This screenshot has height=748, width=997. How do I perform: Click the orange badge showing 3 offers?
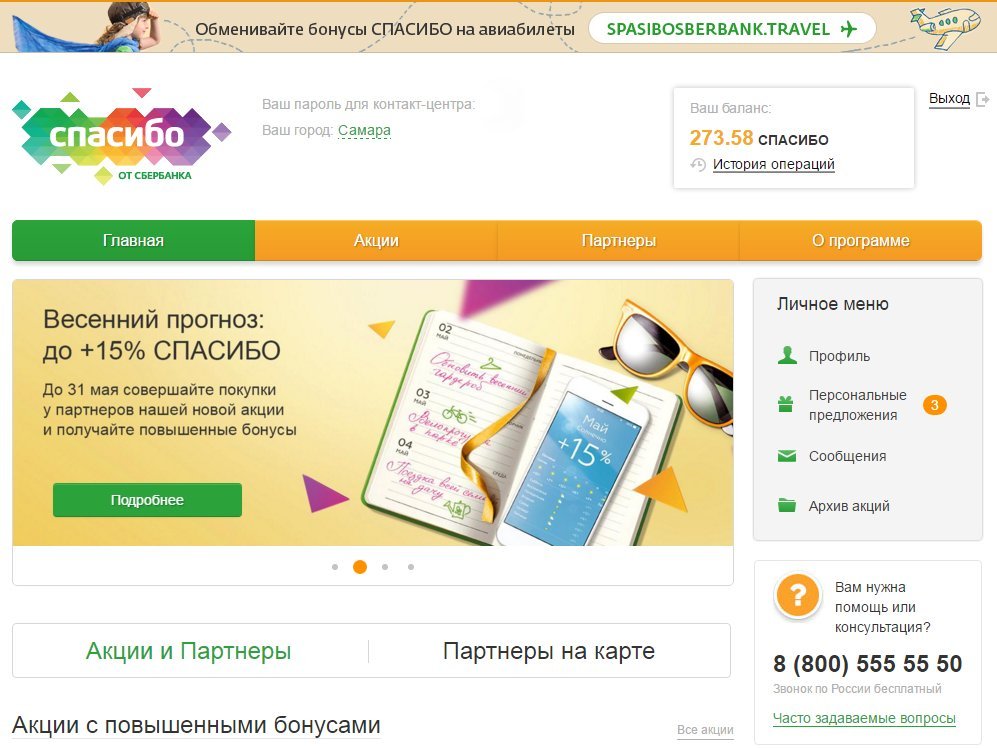click(x=934, y=405)
